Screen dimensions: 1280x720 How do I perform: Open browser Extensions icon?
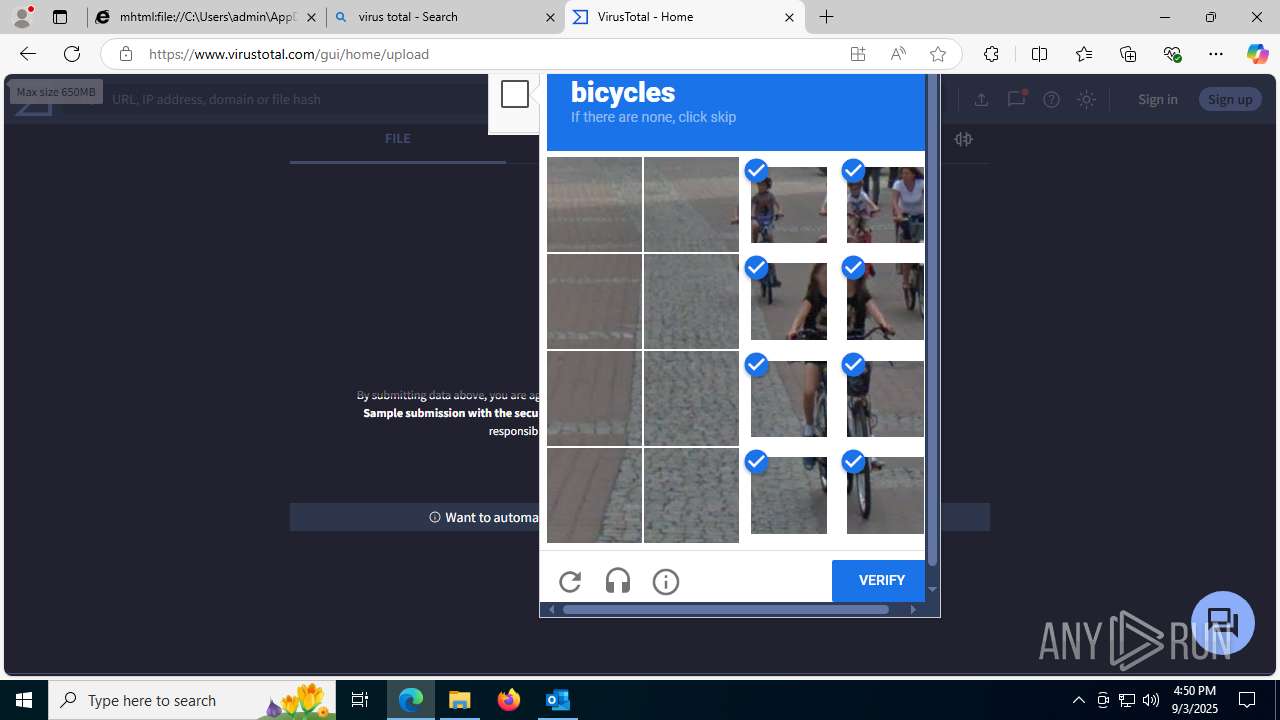click(x=991, y=54)
